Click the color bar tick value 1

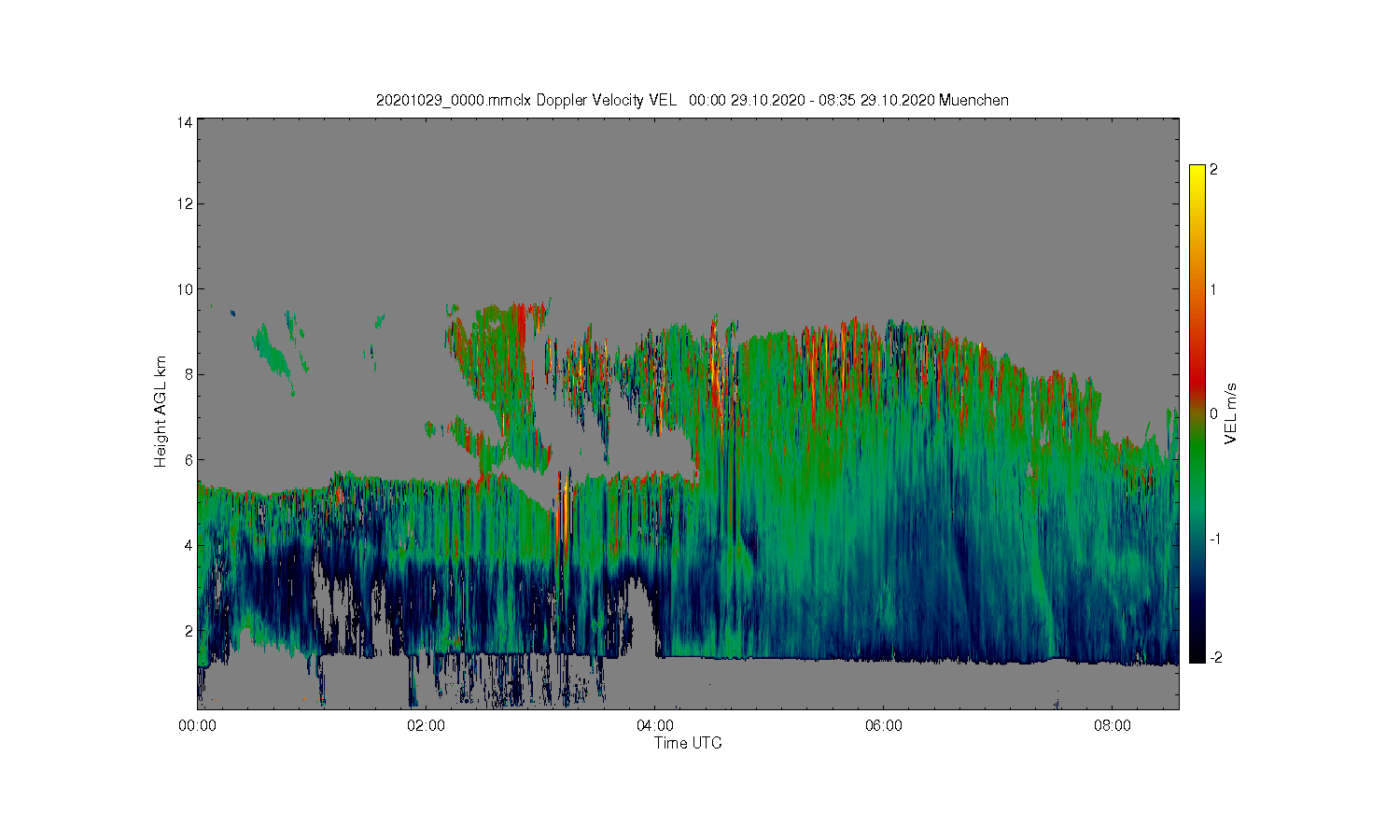pyautogui.click(x=1213, y=290)
